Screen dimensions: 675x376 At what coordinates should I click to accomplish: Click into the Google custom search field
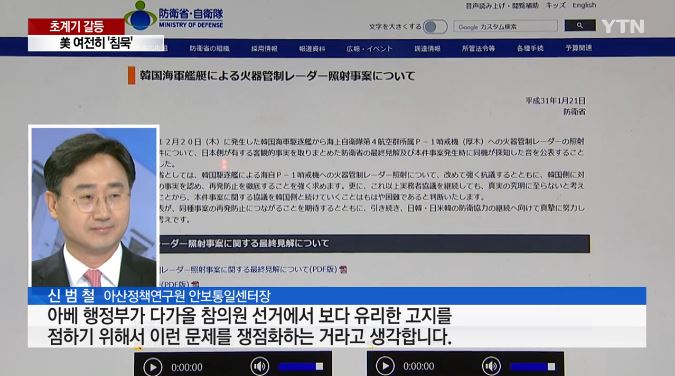[x=505, y=26]
